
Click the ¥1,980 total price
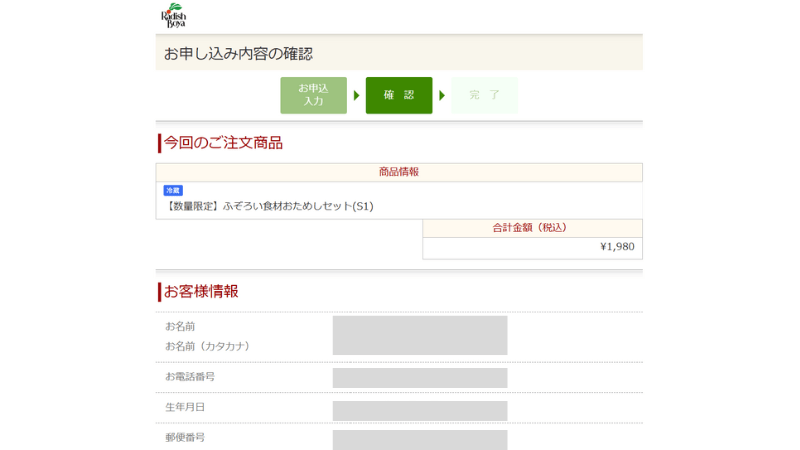[x=617, y=247]
